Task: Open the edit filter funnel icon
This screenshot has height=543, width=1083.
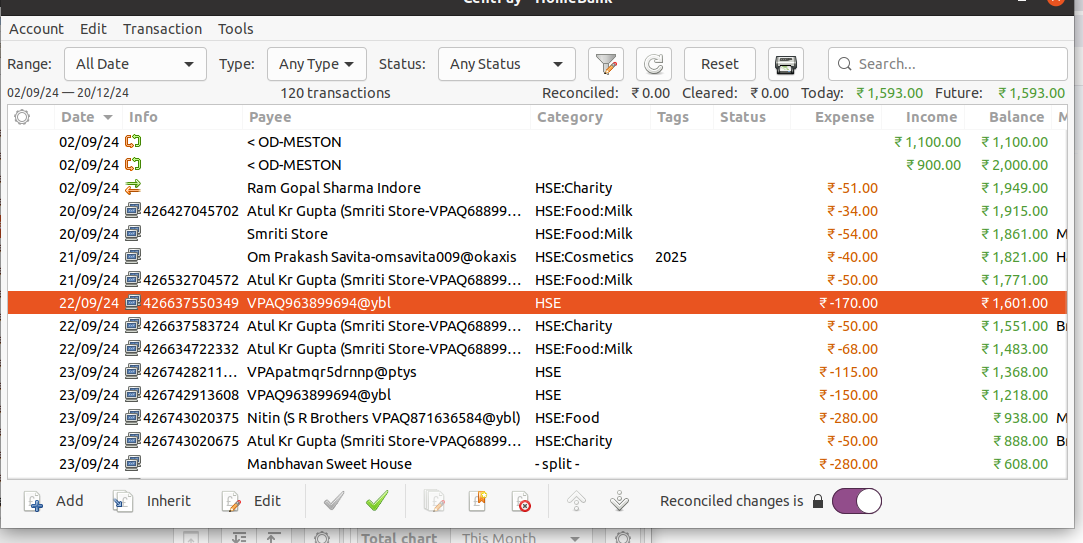Action: coord(605,64)
